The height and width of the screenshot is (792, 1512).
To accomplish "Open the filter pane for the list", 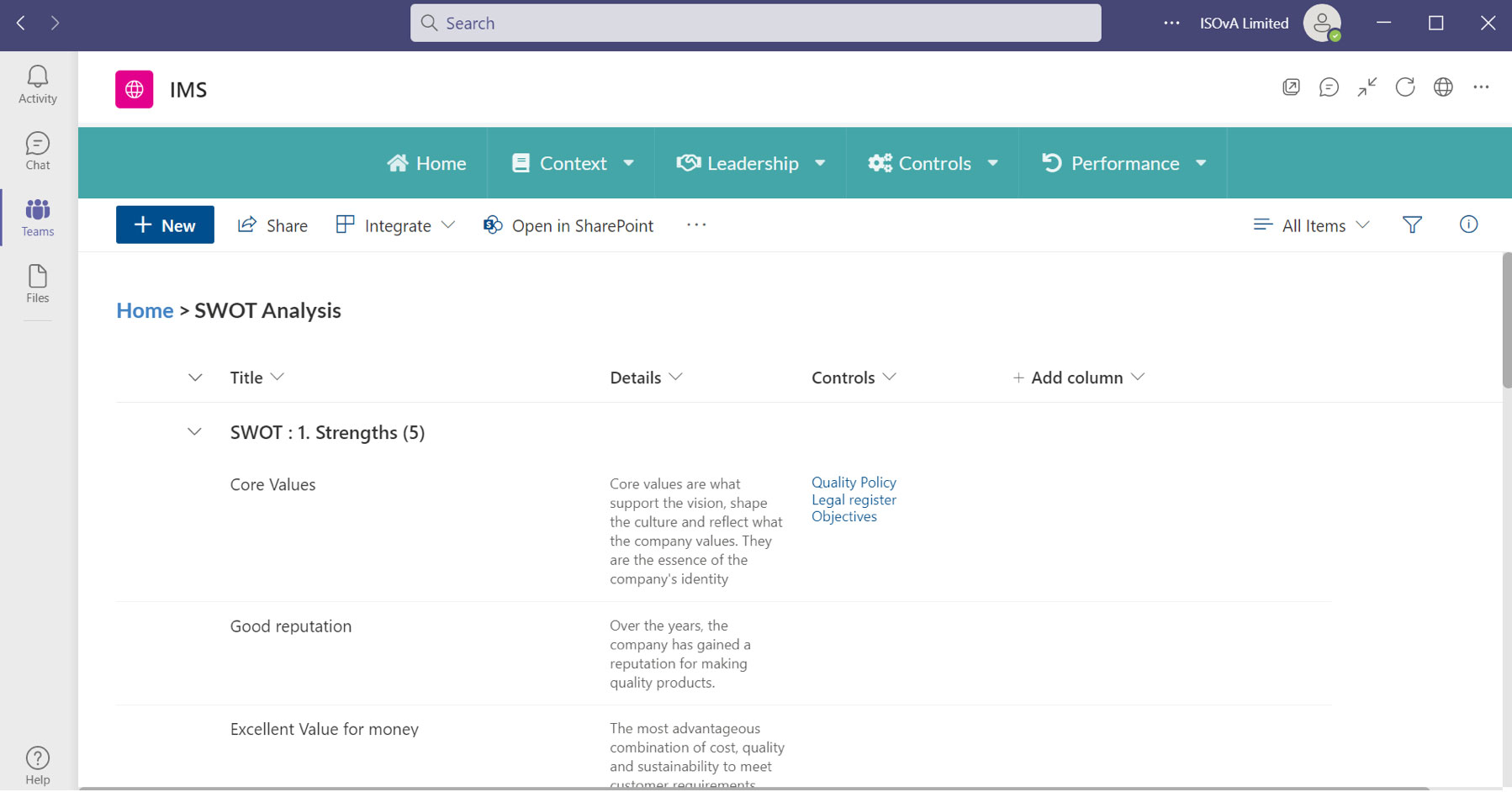I will (x=1412, y=224).
